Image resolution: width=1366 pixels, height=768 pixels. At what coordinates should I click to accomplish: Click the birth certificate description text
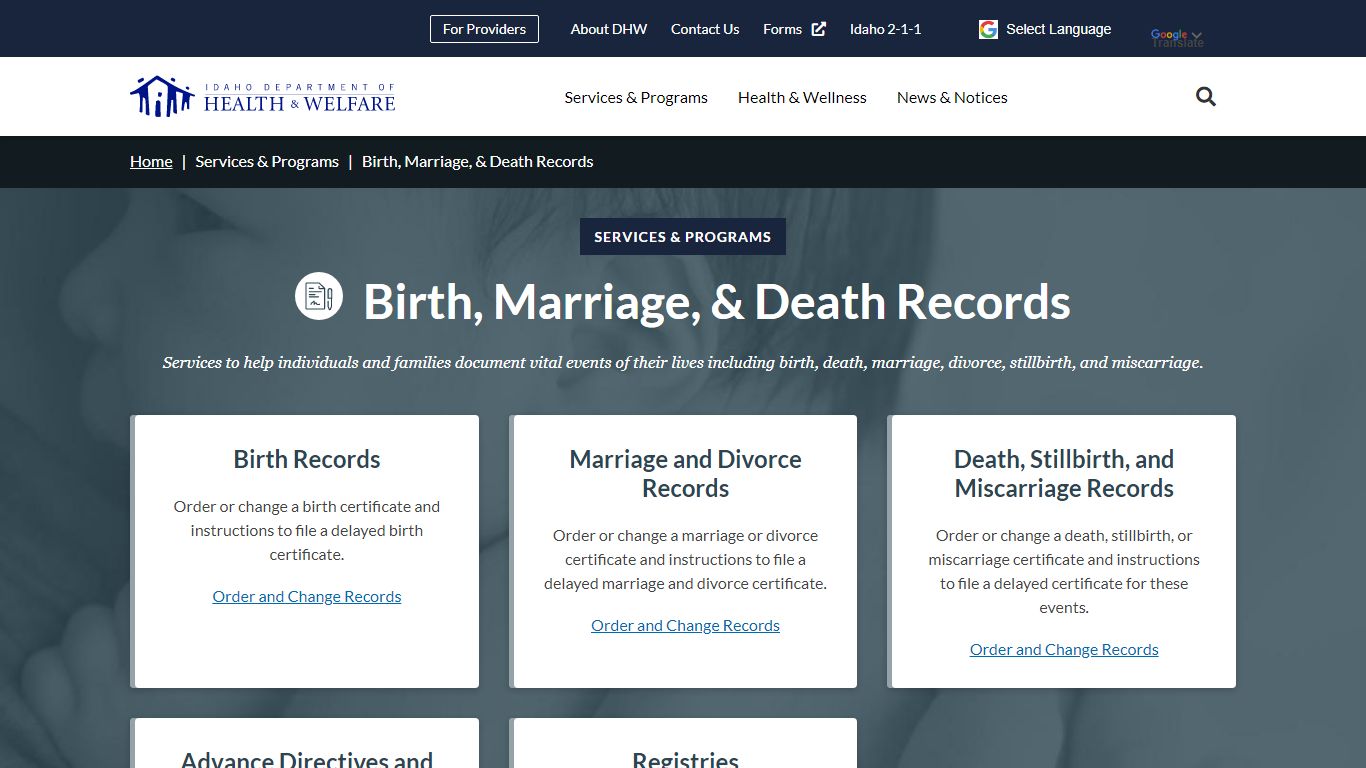click(x=307, y=530)
